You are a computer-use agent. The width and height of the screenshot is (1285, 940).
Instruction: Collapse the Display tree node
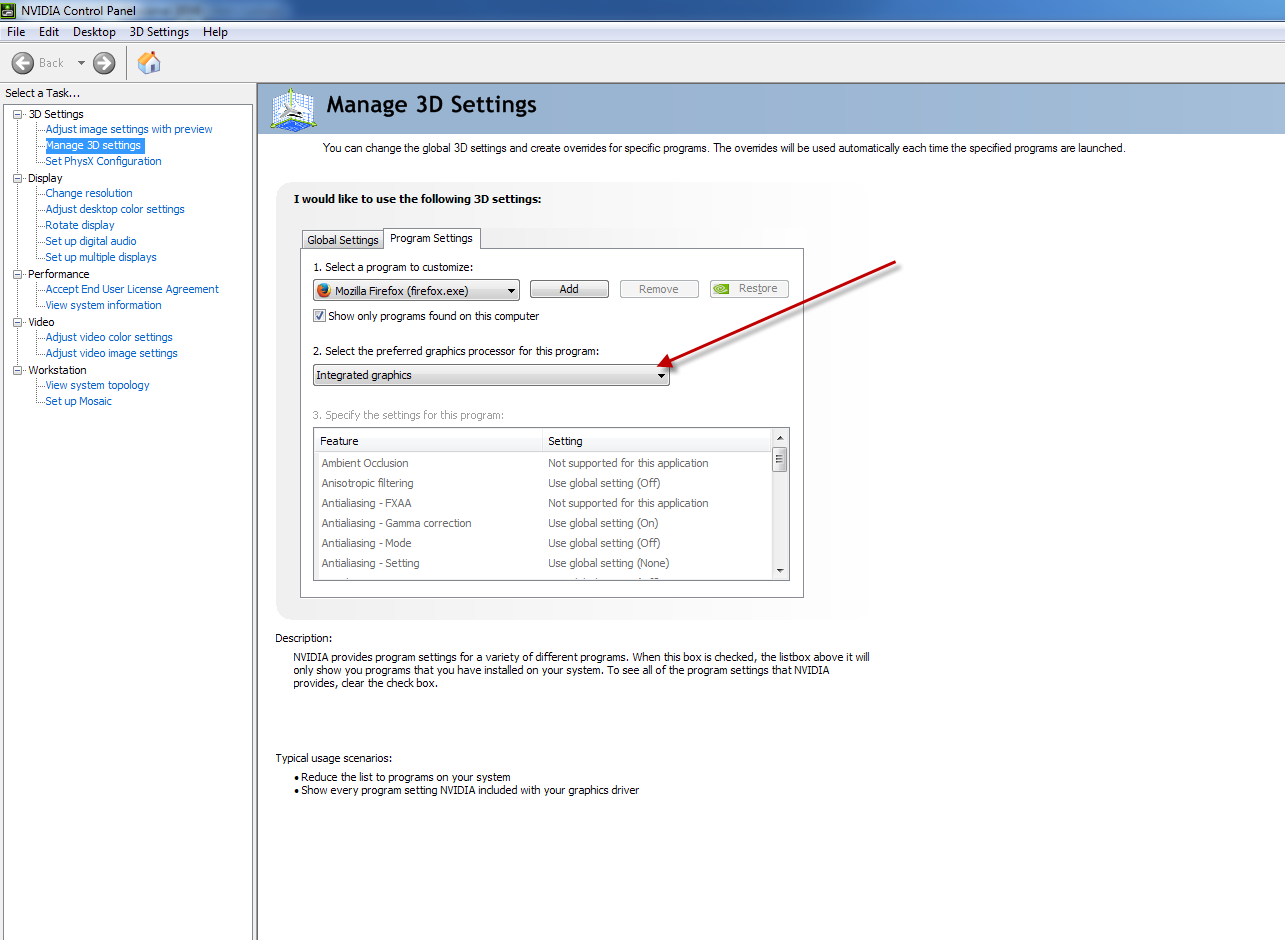(18, 178)
